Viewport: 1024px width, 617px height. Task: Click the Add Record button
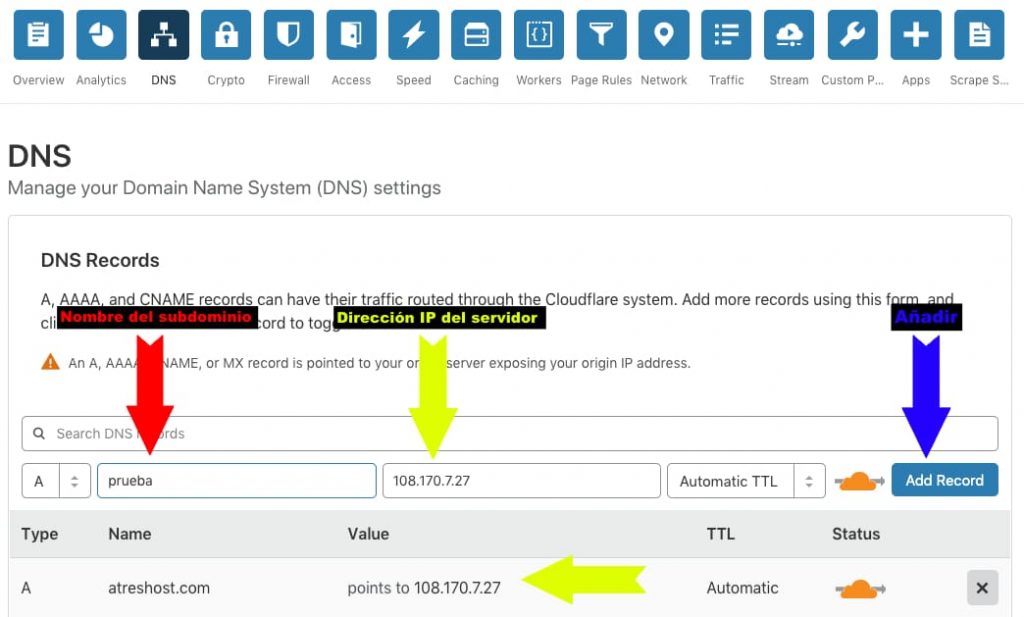point(945,480)
